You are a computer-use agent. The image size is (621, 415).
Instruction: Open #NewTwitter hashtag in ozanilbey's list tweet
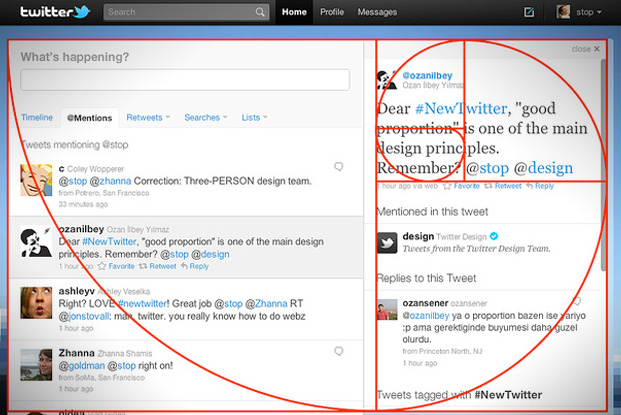coord(109,242)
